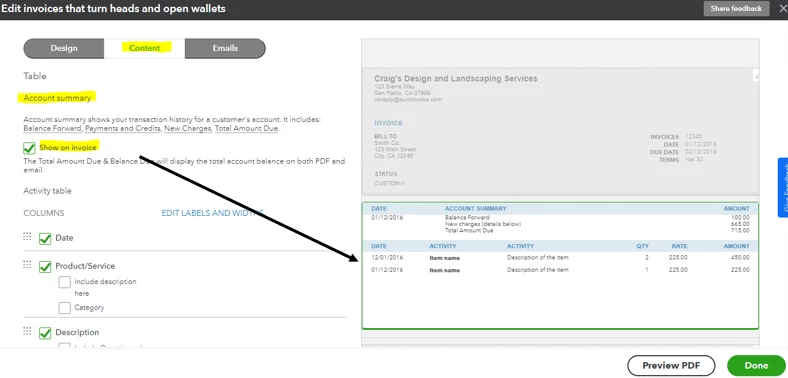Click the green Done button
The height and width of the screenshot is (378, 788).
756,365
